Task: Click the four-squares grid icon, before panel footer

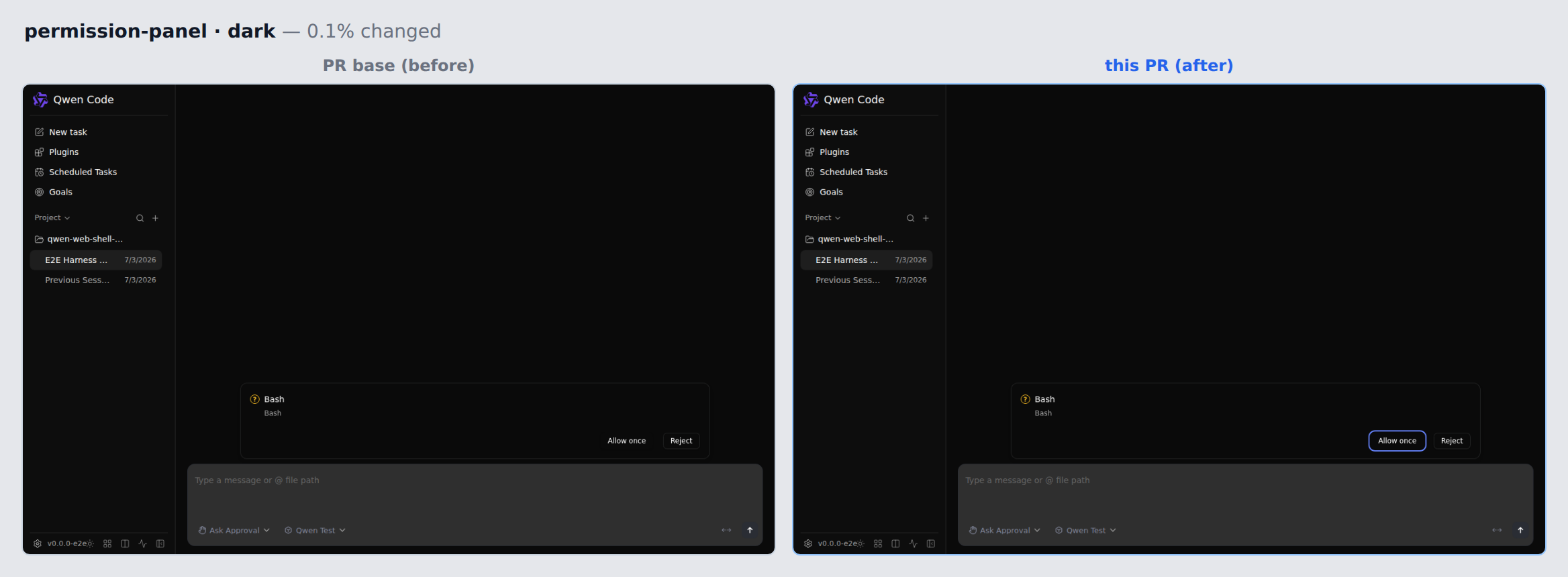Action: point(107,543)
